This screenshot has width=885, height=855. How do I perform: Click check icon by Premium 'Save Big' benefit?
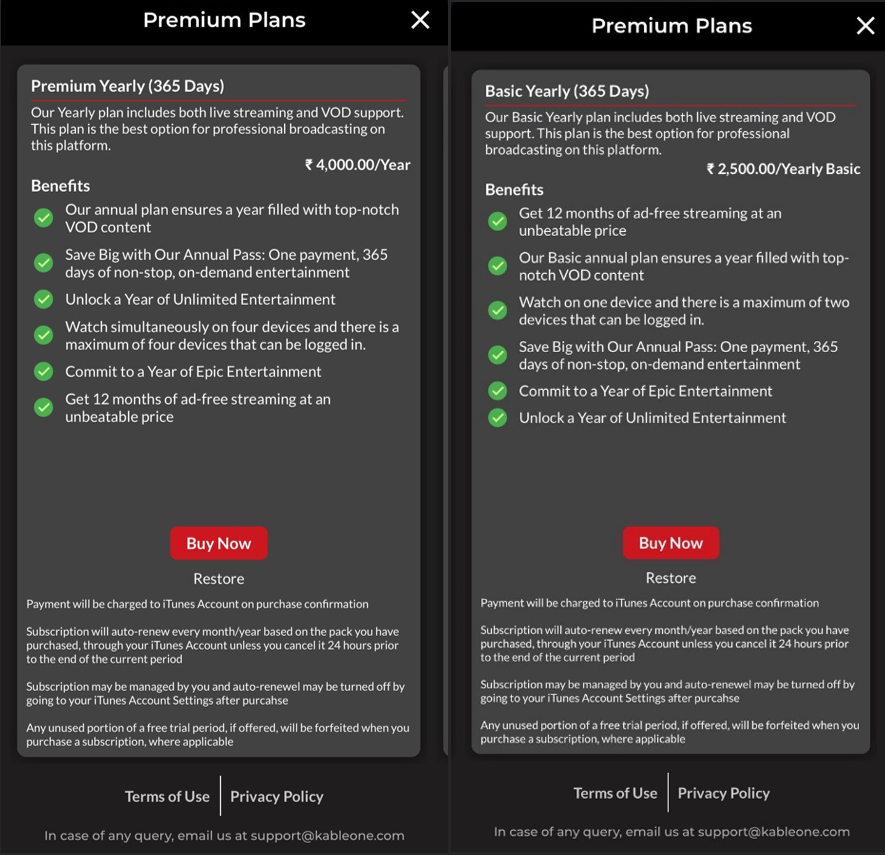pyautogui.click(x=43, y=263)
